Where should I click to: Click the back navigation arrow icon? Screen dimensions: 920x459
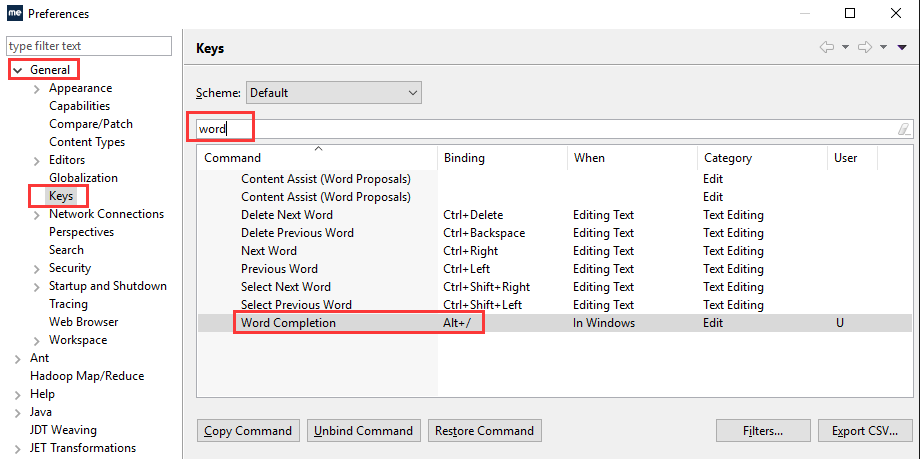click(827, 47)
